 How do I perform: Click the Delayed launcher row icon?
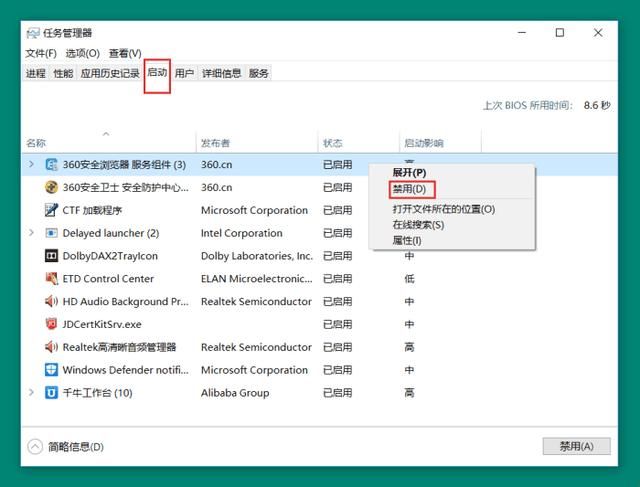click(x=51, y=233)
